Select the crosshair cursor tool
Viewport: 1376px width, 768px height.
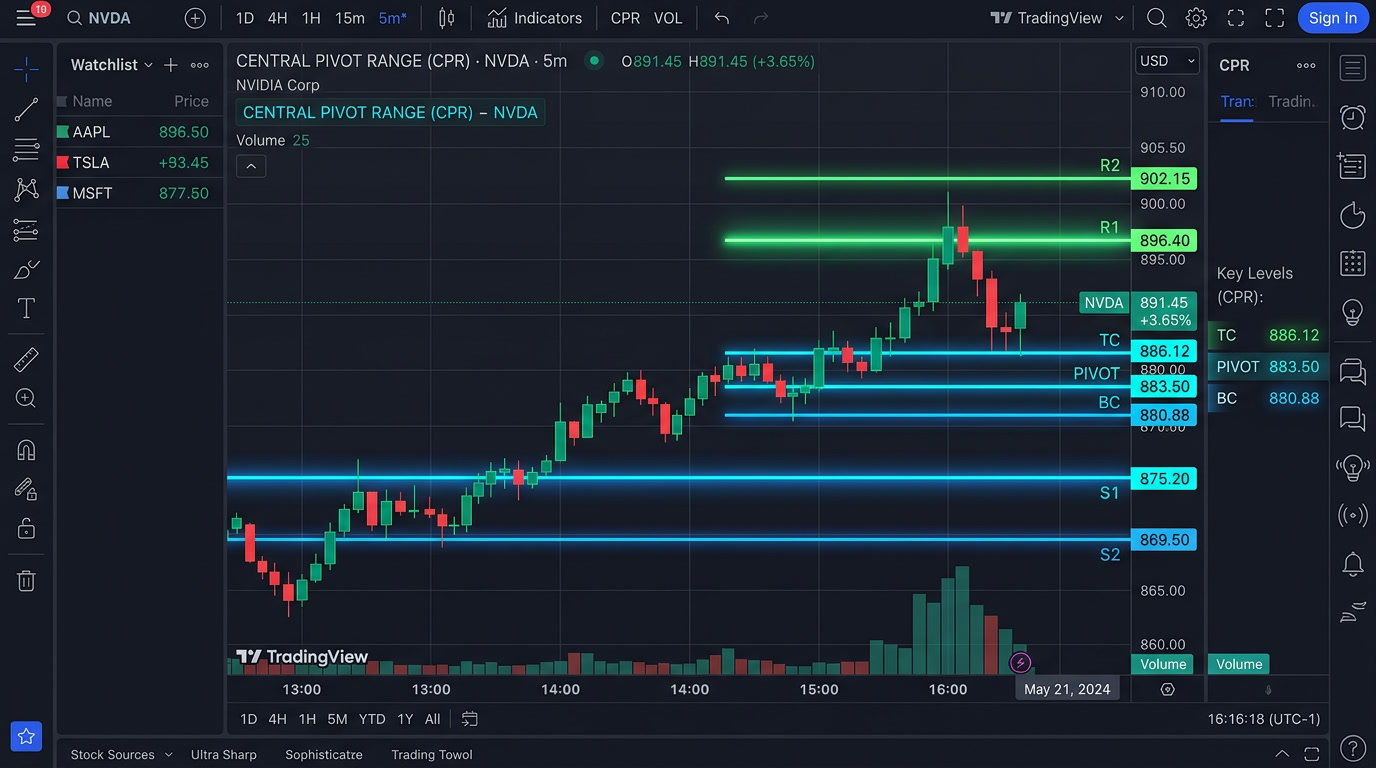click(26, 68)
